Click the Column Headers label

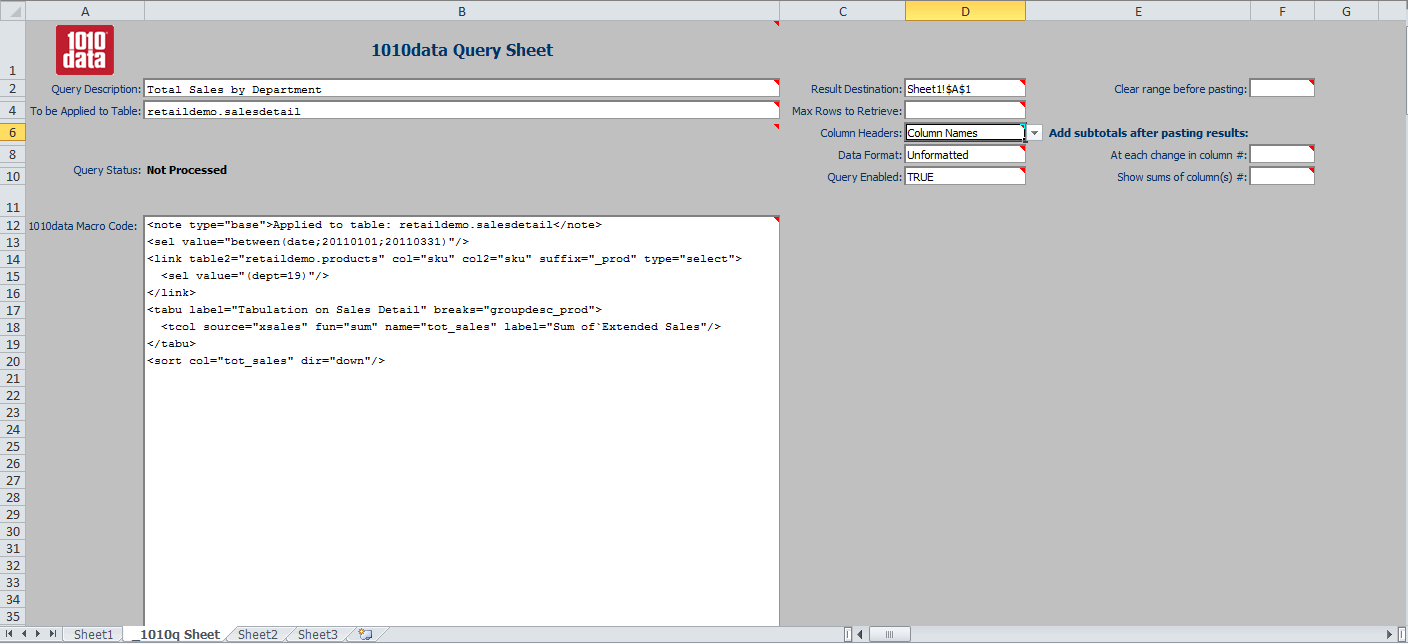click(x=861, y=133)
